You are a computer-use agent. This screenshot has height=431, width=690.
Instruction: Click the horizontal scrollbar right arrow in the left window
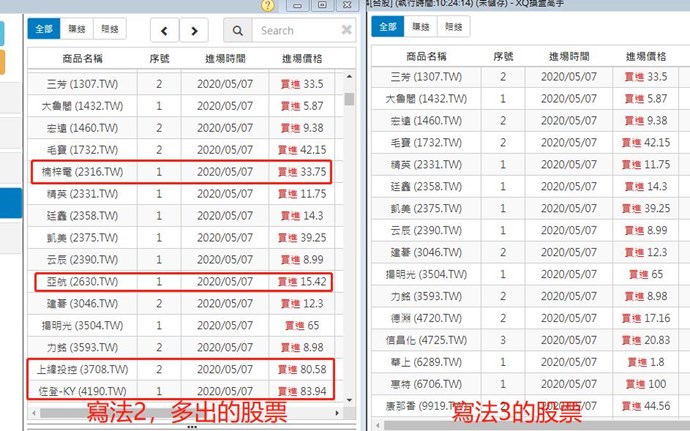pos(337,413)
